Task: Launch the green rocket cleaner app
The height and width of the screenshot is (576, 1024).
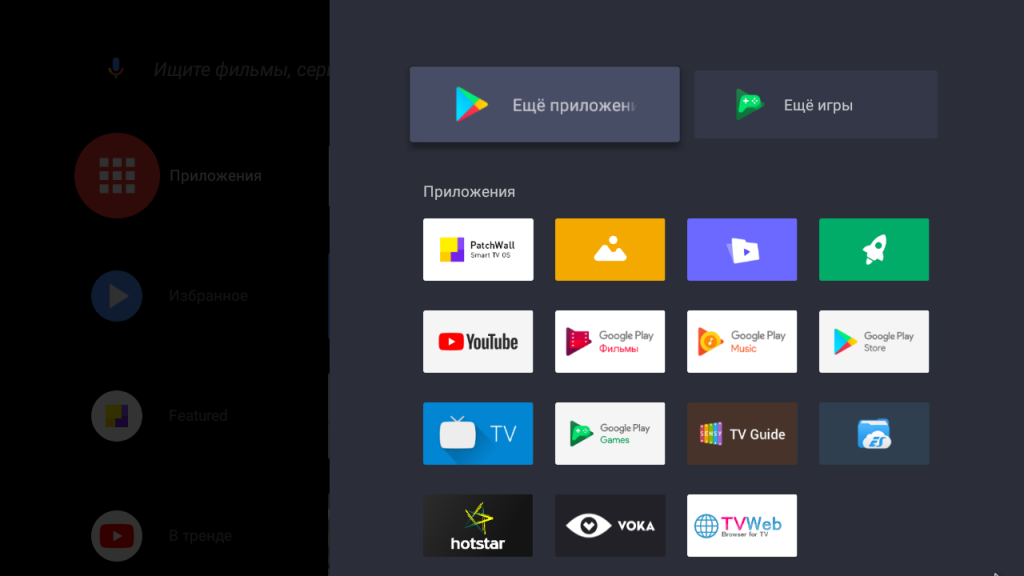Action: 874,249
